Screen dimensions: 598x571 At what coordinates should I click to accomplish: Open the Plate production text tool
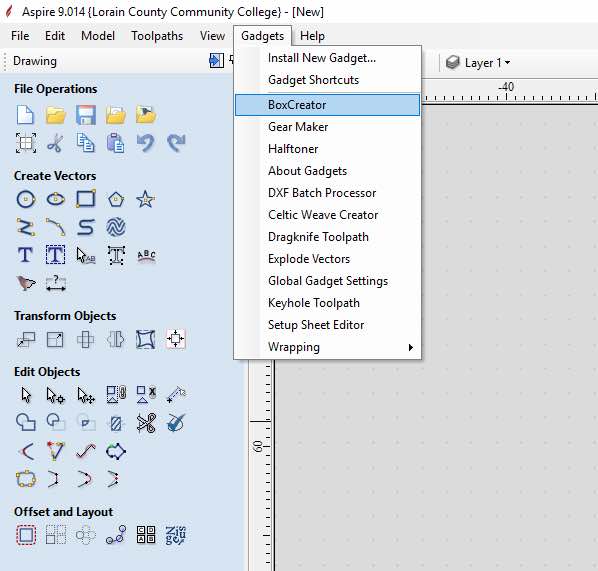[176, 535]
